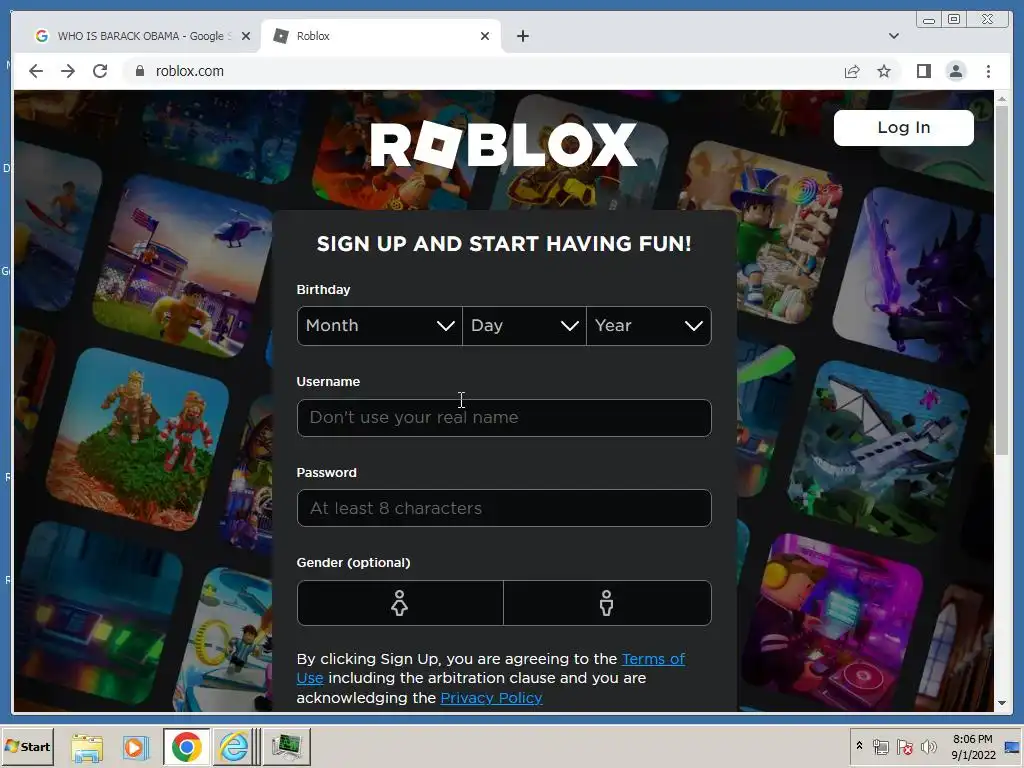Open the Year birthday dropdown
1024x768 pixels.
point(648,326)
